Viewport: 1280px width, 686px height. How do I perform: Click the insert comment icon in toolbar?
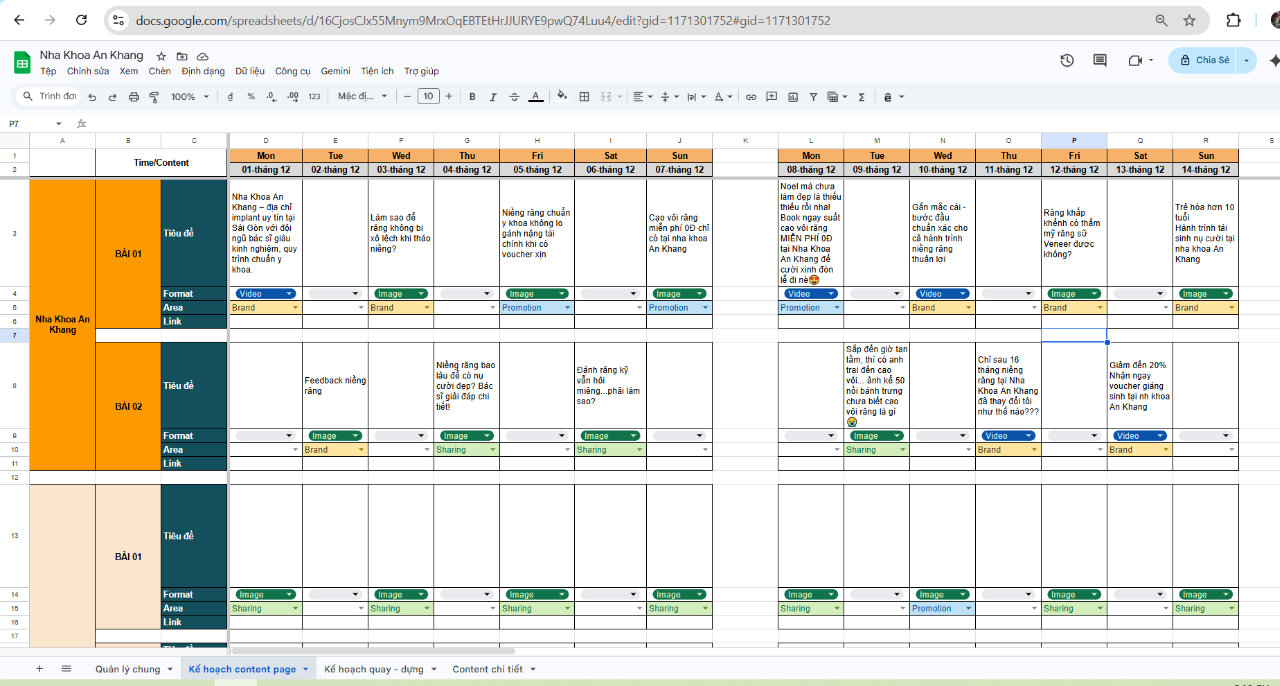pos(771,97)
